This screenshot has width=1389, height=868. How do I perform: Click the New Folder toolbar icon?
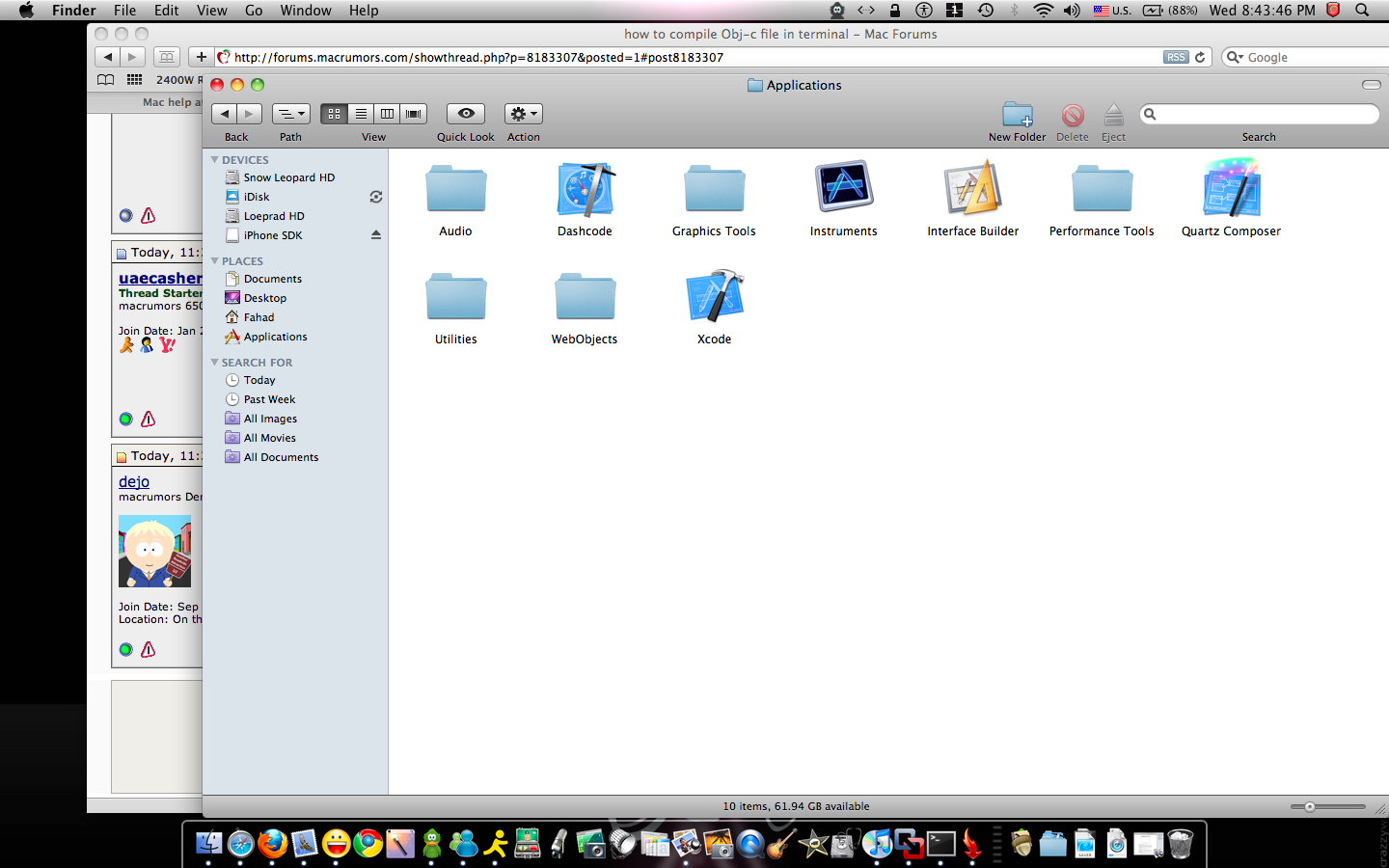[x=1017, y=115]
